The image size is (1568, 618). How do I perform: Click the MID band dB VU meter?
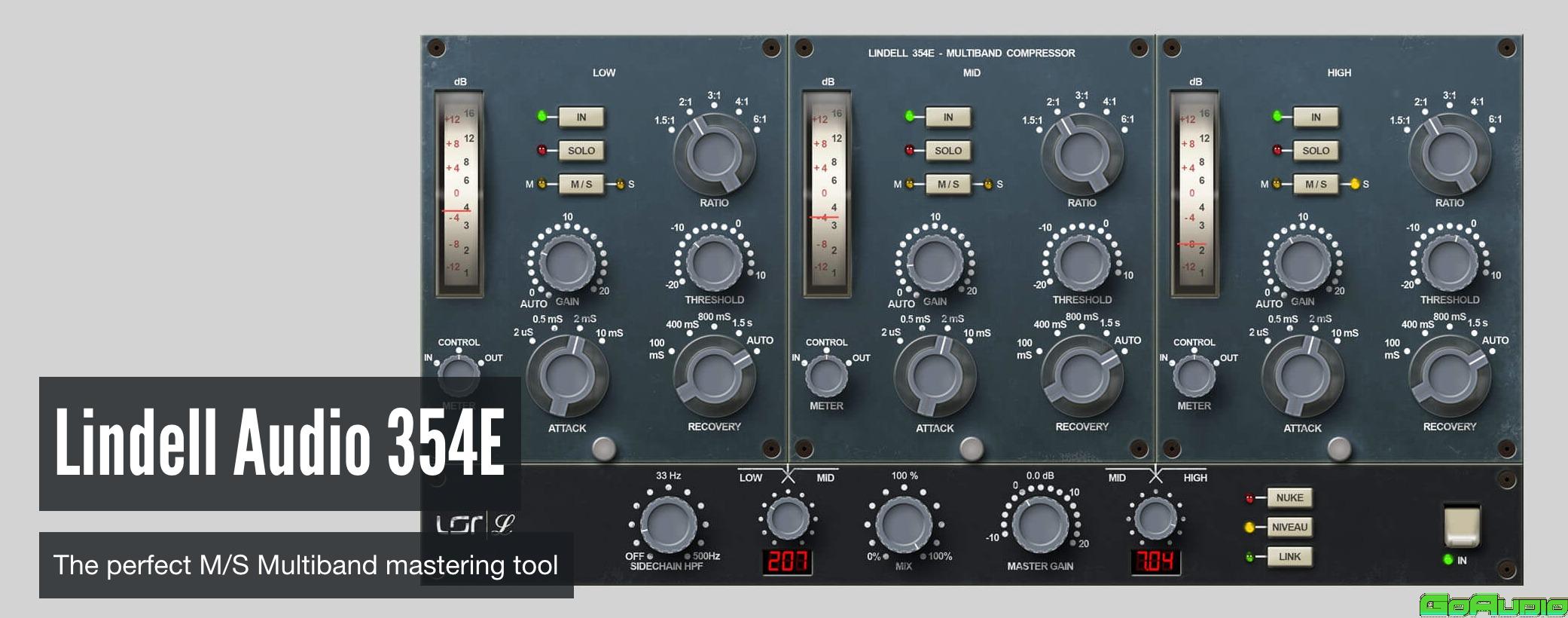(827, 194)
